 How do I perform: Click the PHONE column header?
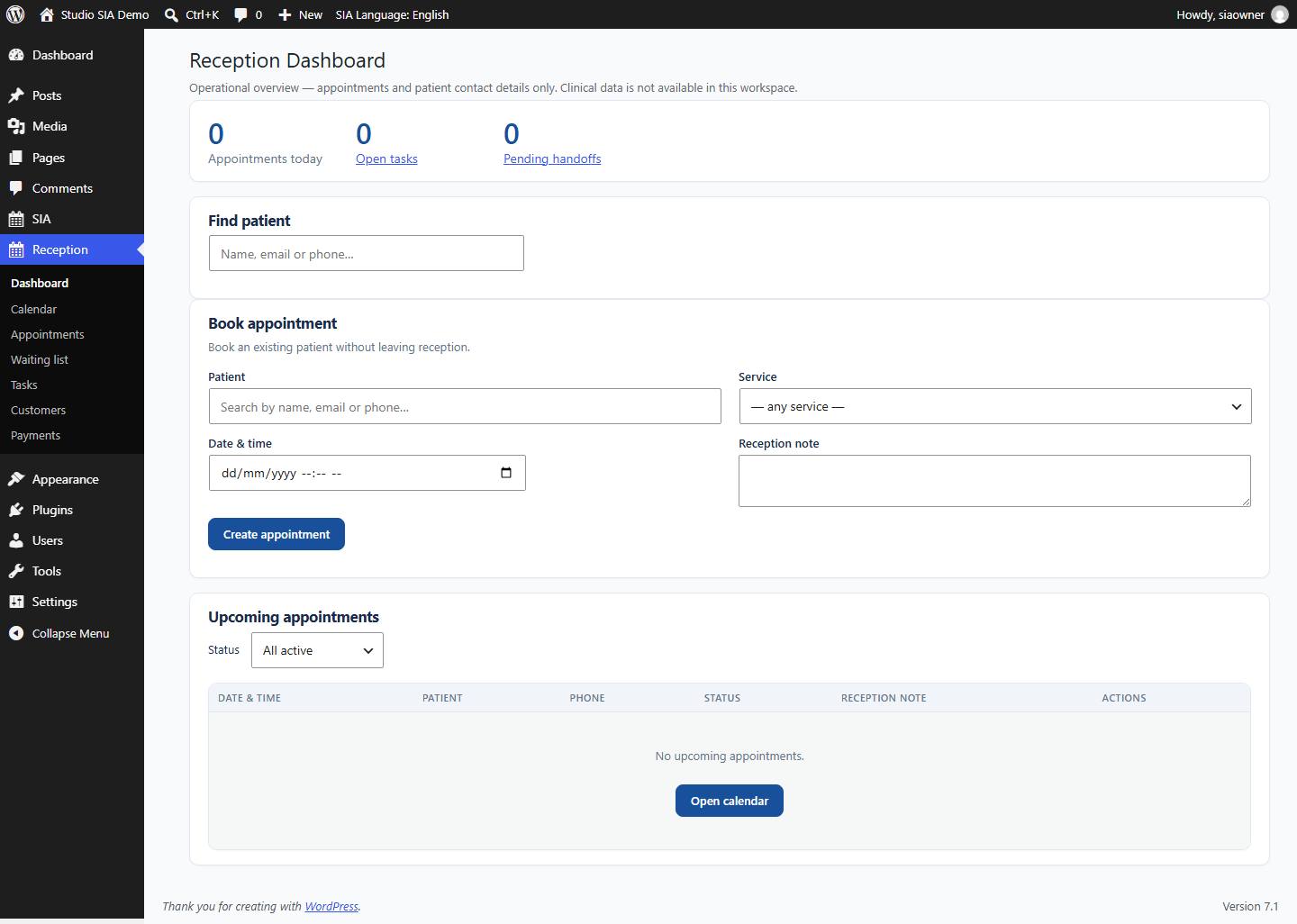(587, 698)
